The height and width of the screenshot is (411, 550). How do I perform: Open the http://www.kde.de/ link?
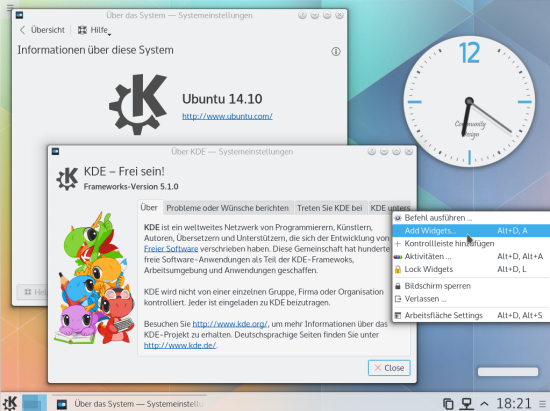(180, 345)
